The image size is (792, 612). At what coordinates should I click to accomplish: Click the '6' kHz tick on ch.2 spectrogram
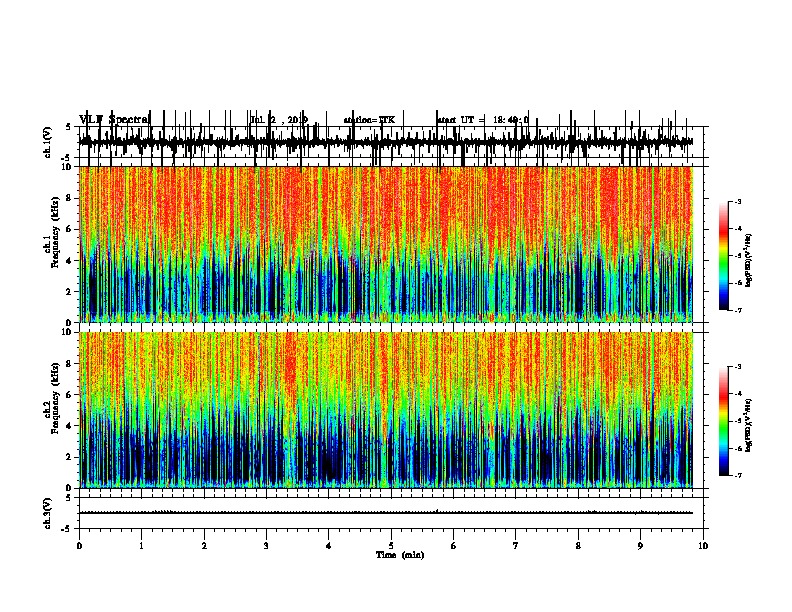tap(69, 395)
